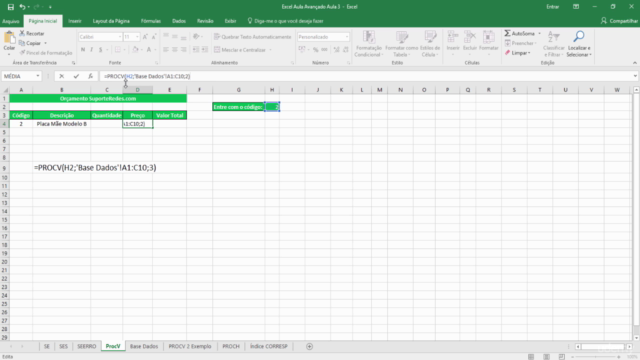The width and height of the screenshot is (640, 360).
Task: Click the Compartilhar share button
Action: click(x=619, y=21)
